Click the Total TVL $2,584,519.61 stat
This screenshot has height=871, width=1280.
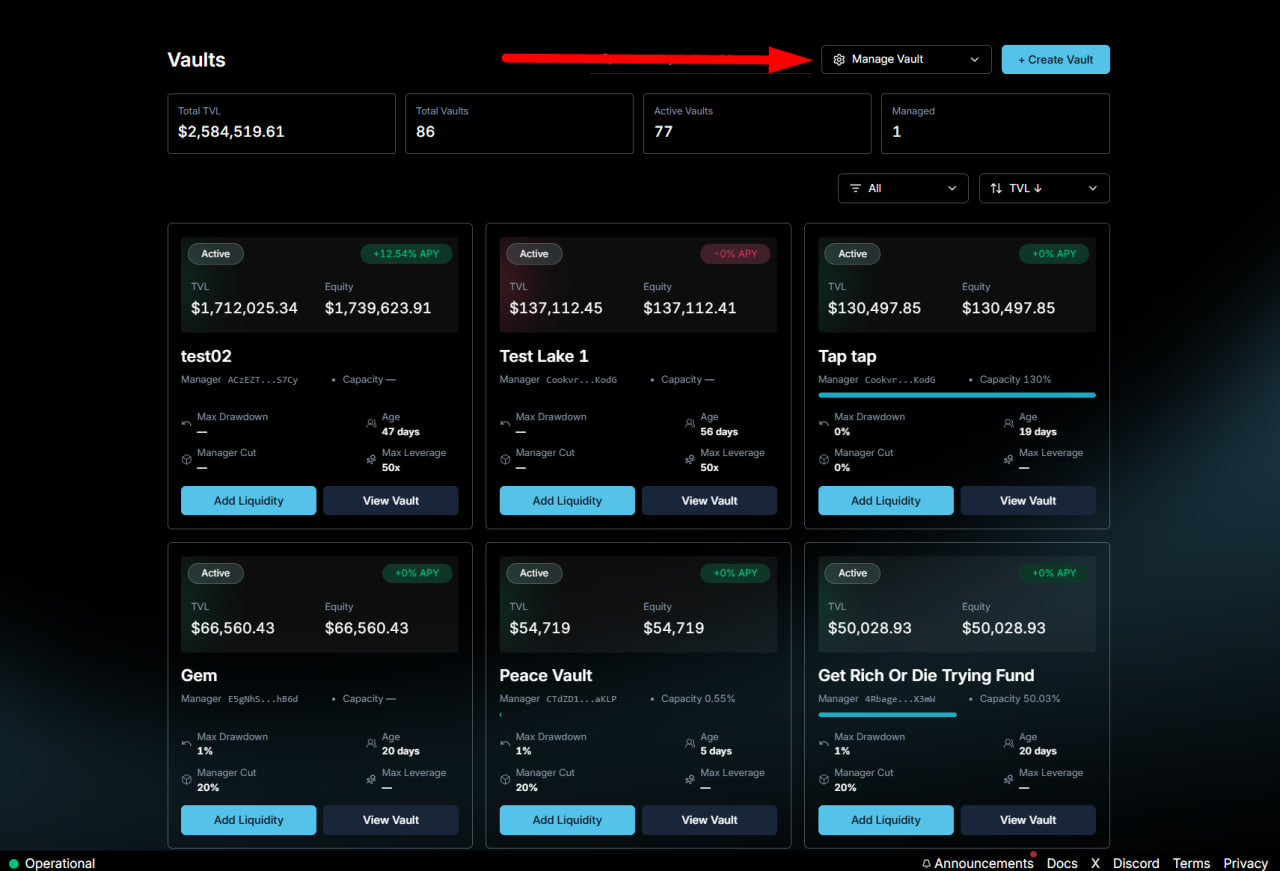(x=281, y=124)
